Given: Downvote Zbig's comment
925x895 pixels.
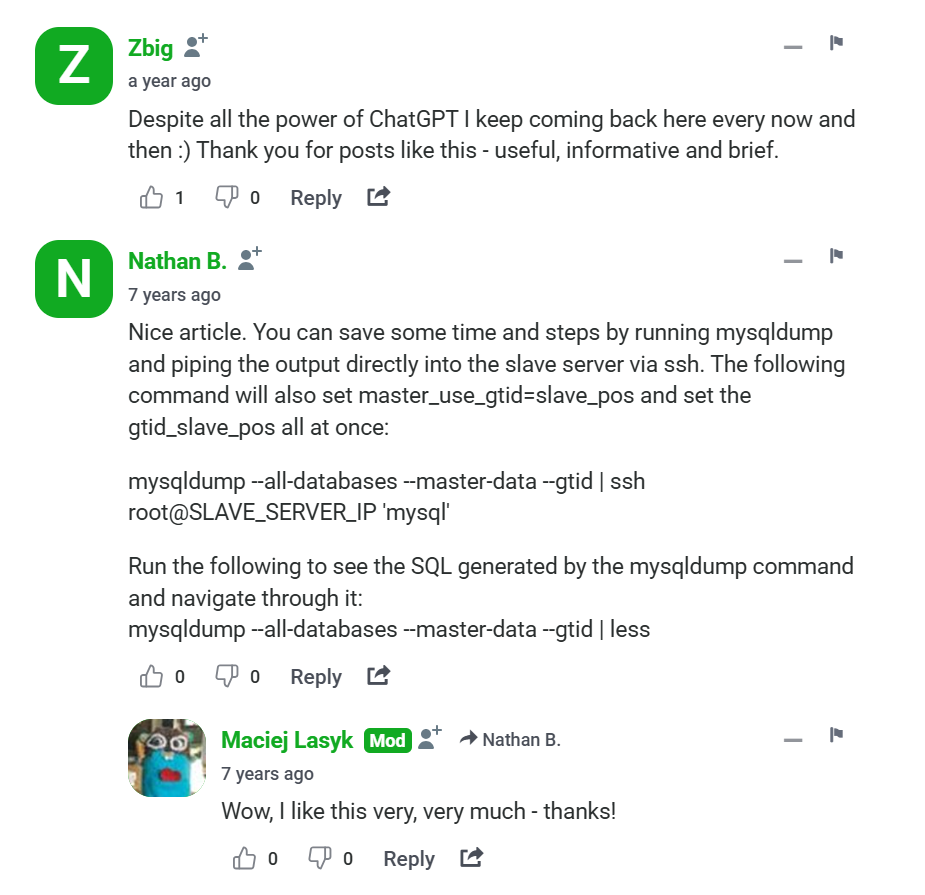Looking at the screenshot, I should [x=227, y=198].
